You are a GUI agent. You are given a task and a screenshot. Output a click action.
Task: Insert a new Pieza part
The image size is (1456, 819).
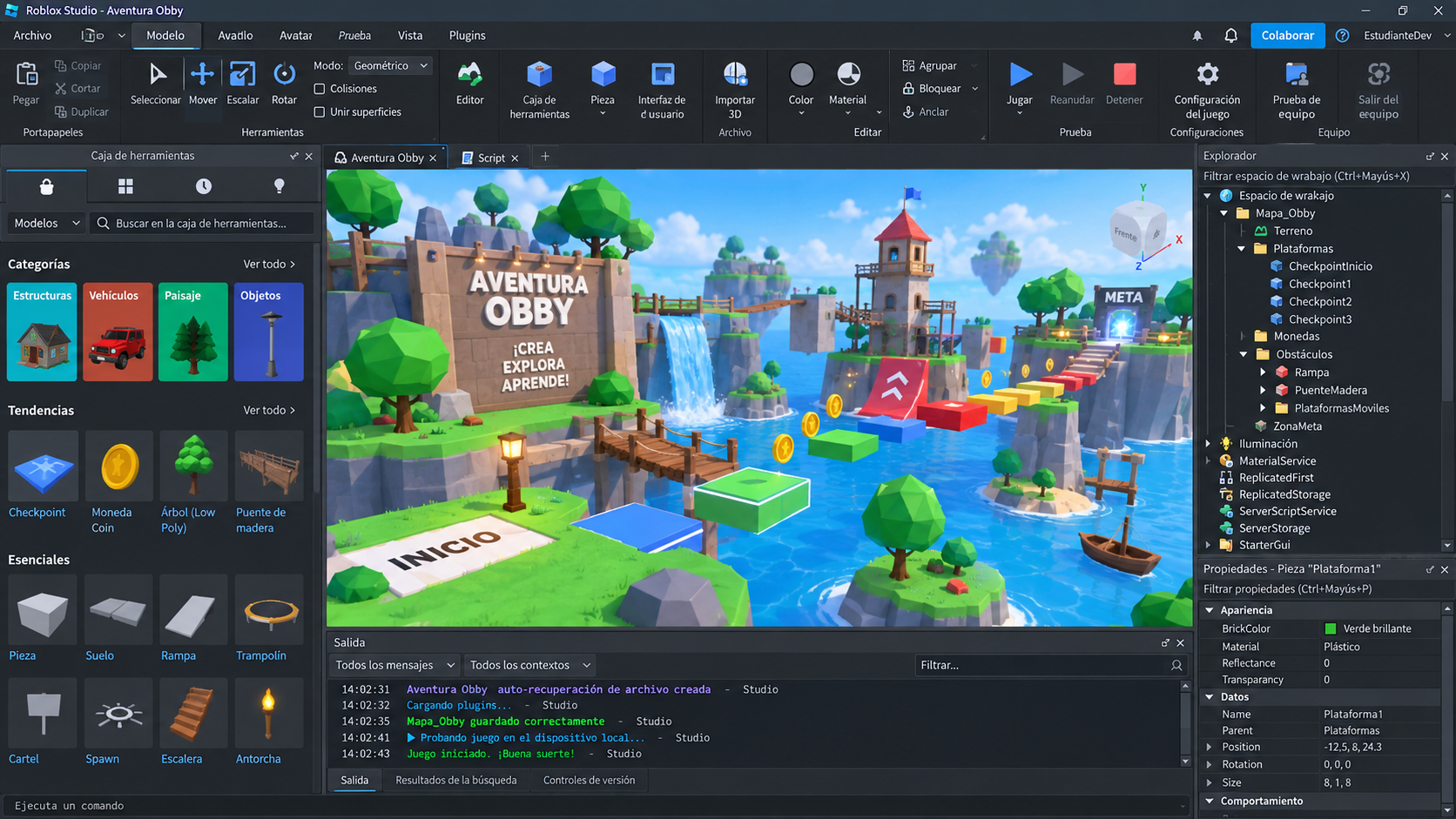pyautogui.click(x=603, y=89)
